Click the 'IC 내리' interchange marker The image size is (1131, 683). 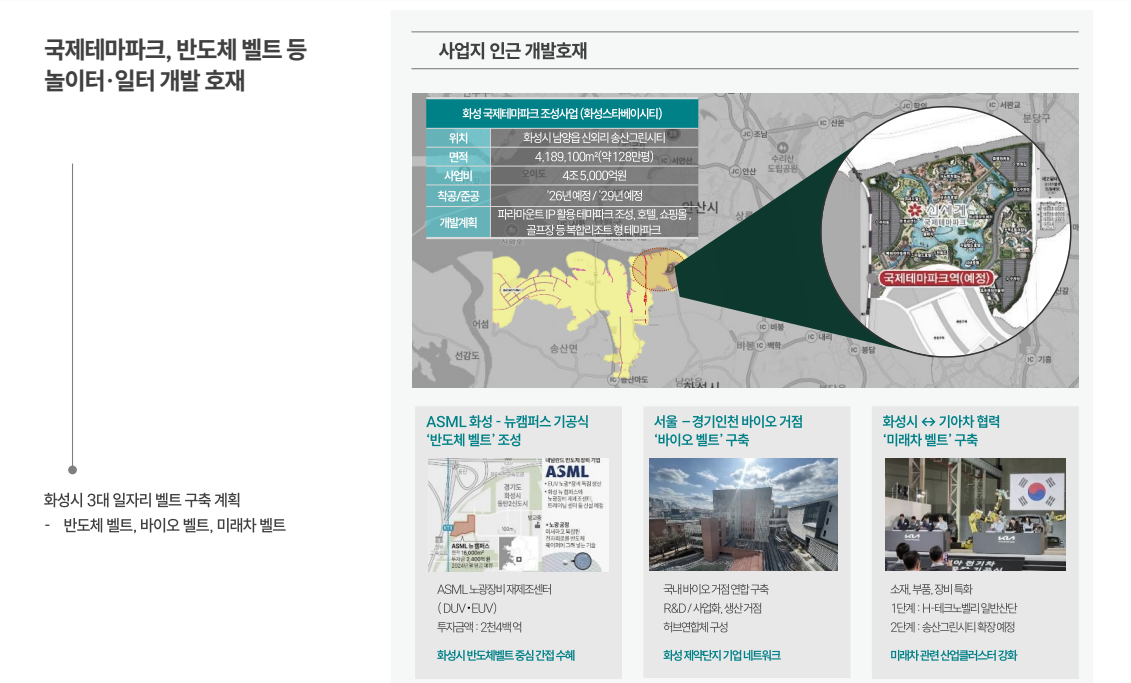[x=819, y=337]
